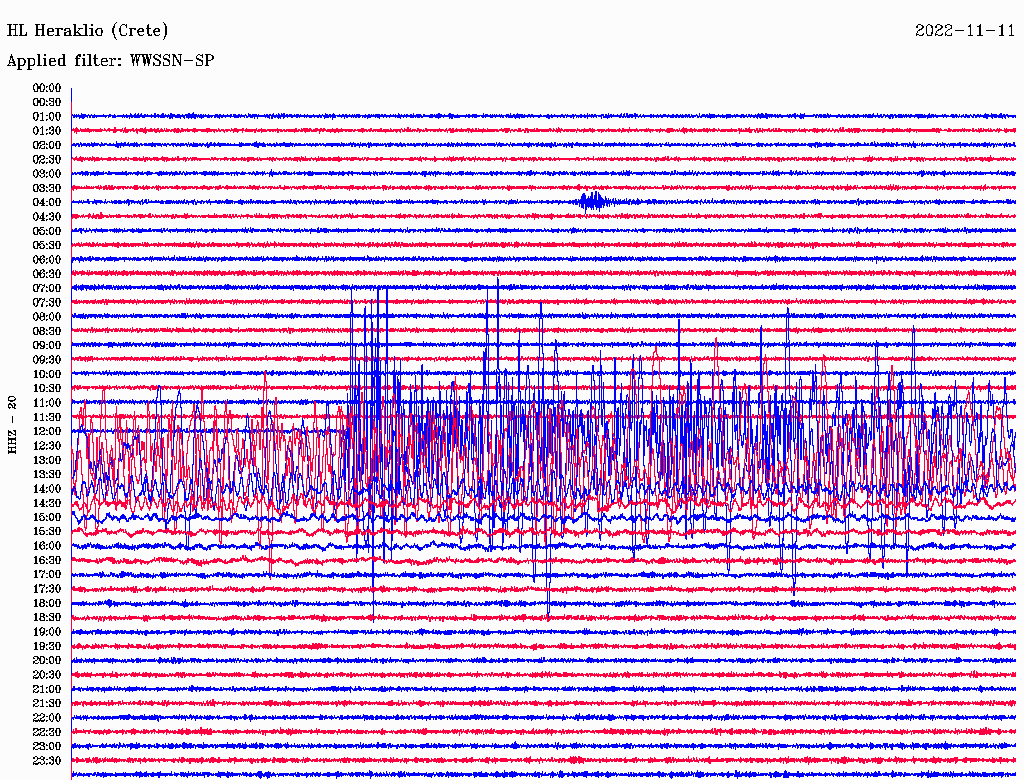Click the 08:30 time label
This screenshot has height=780, width=1024.
pos(47,331)
